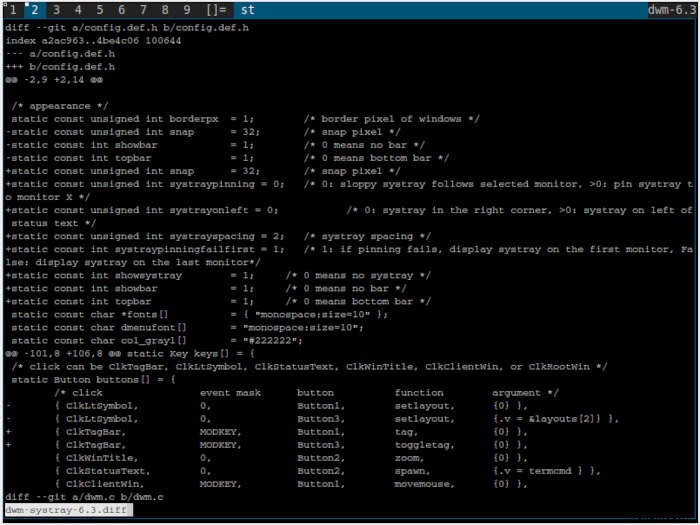Click removed ClkLtSymbol Button3 '&layouts[2]' line

(x=312, y=419)
